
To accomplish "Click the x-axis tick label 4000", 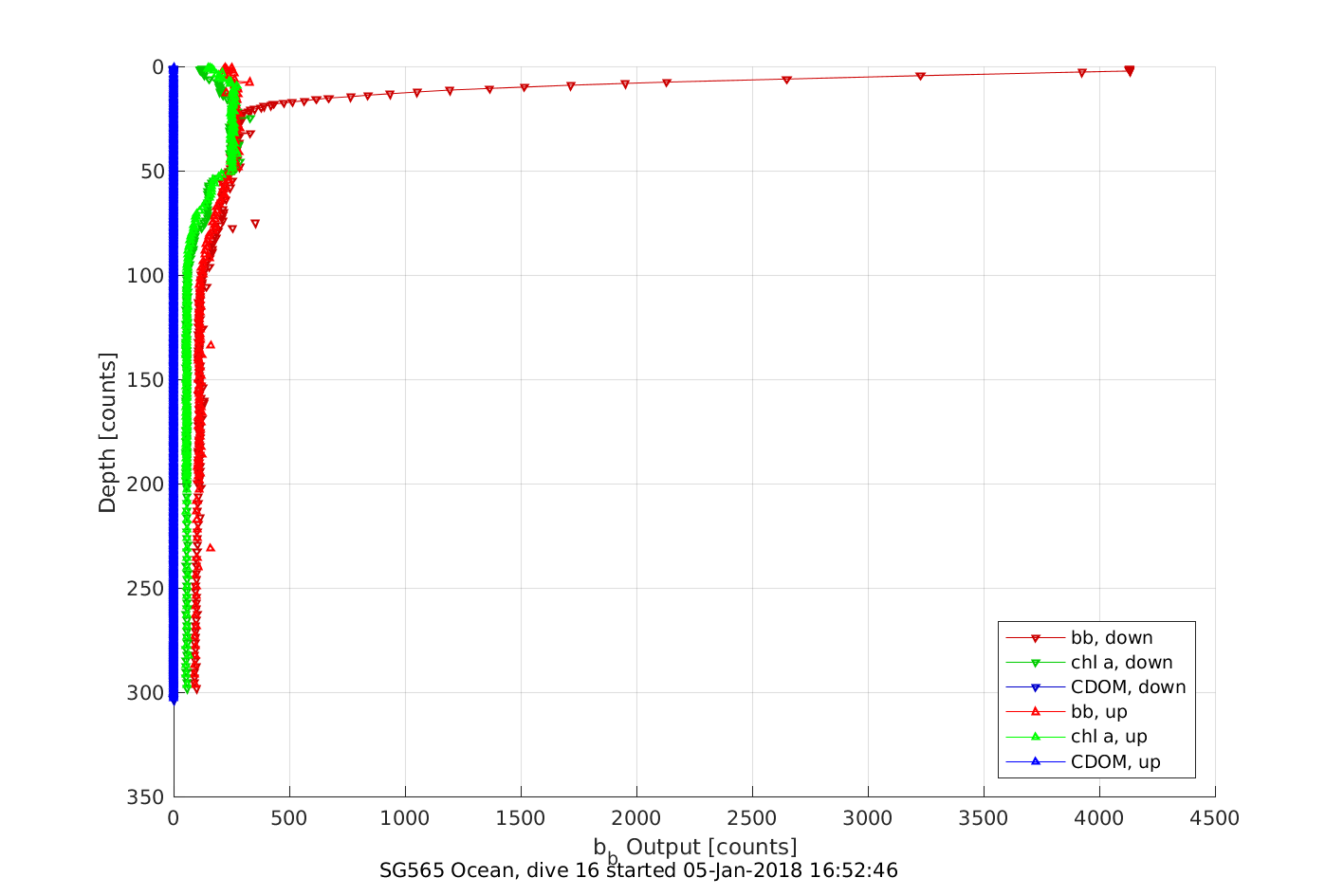I will 1099,818.
